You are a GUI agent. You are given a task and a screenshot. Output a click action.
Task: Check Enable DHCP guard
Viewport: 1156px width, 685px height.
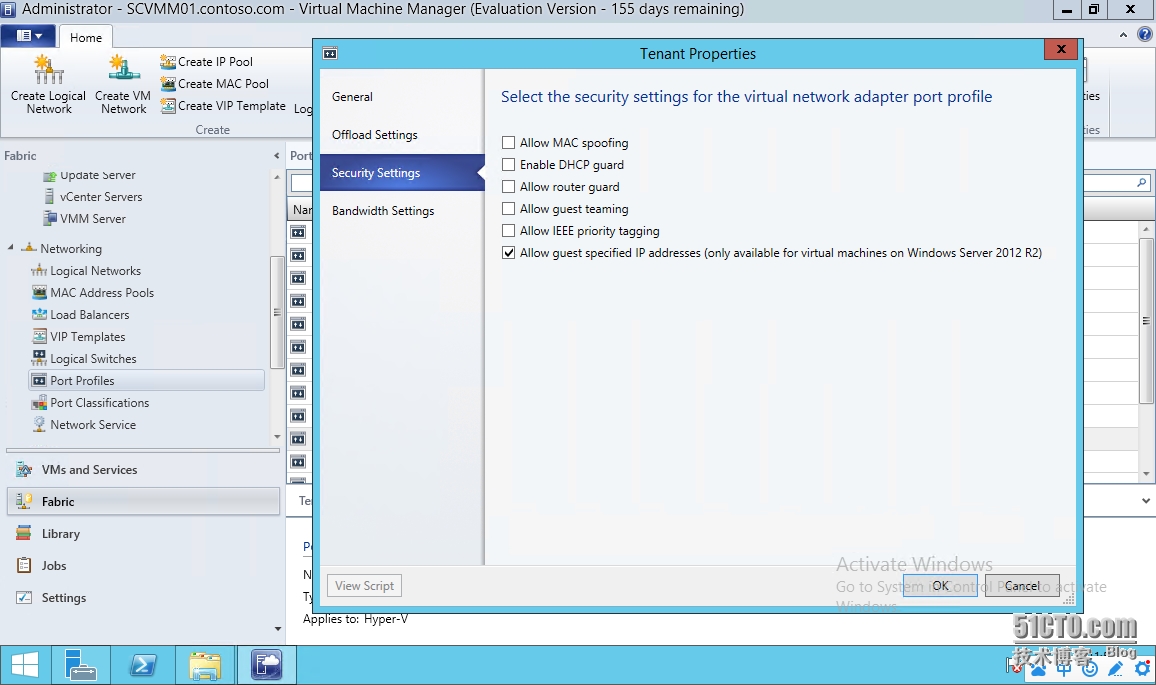pos(509,164)
